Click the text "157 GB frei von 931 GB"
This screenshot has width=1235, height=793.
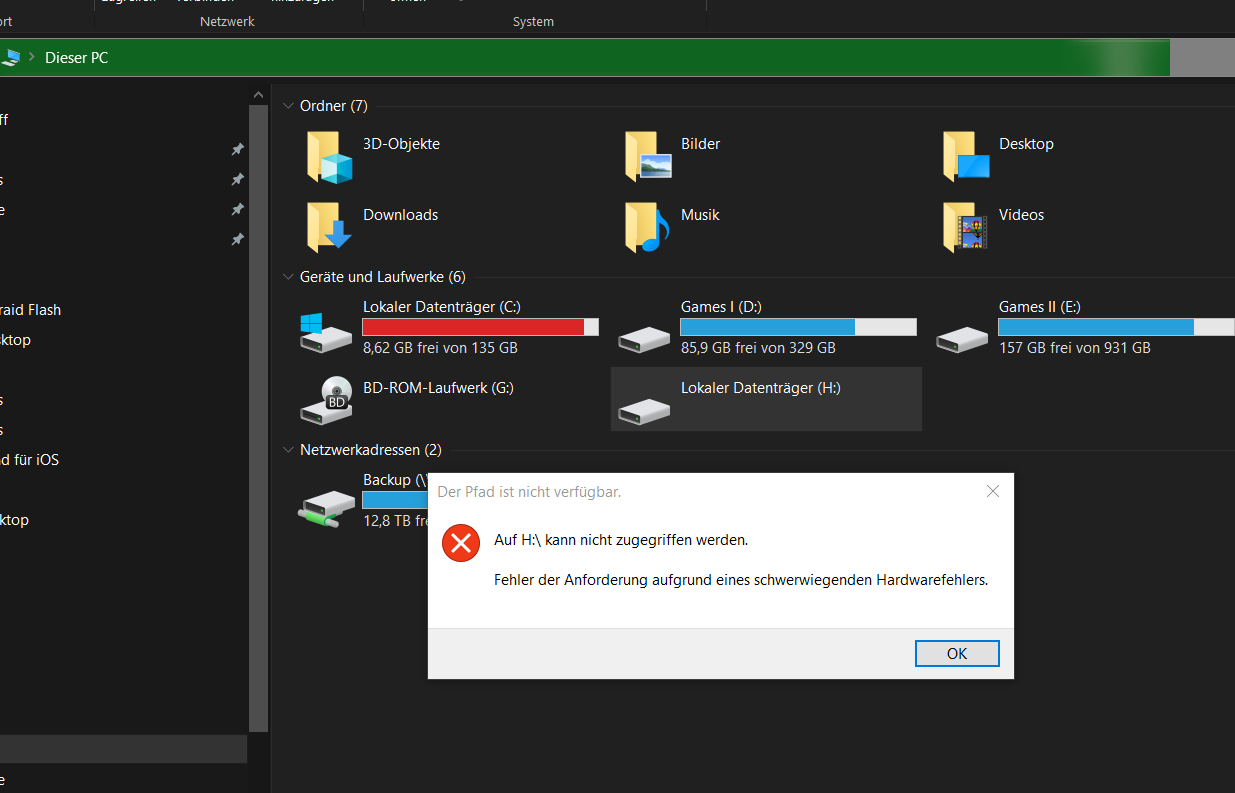click(1075, 348)
